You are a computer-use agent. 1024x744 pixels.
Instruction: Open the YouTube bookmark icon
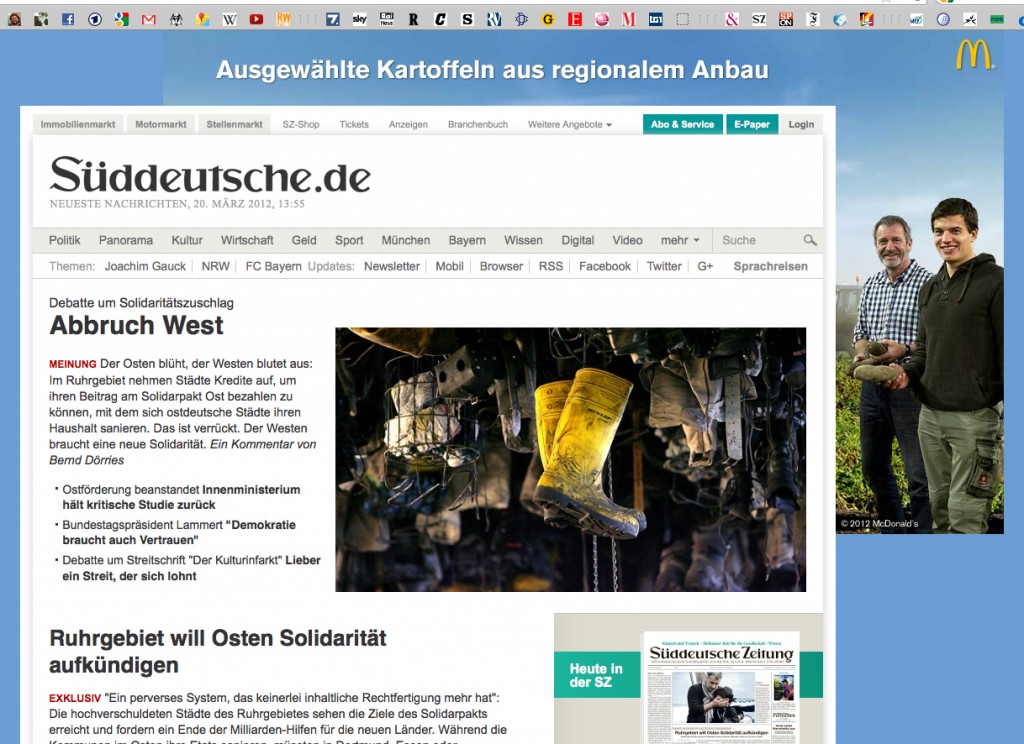pyautogui.click(x=256, y=20)
